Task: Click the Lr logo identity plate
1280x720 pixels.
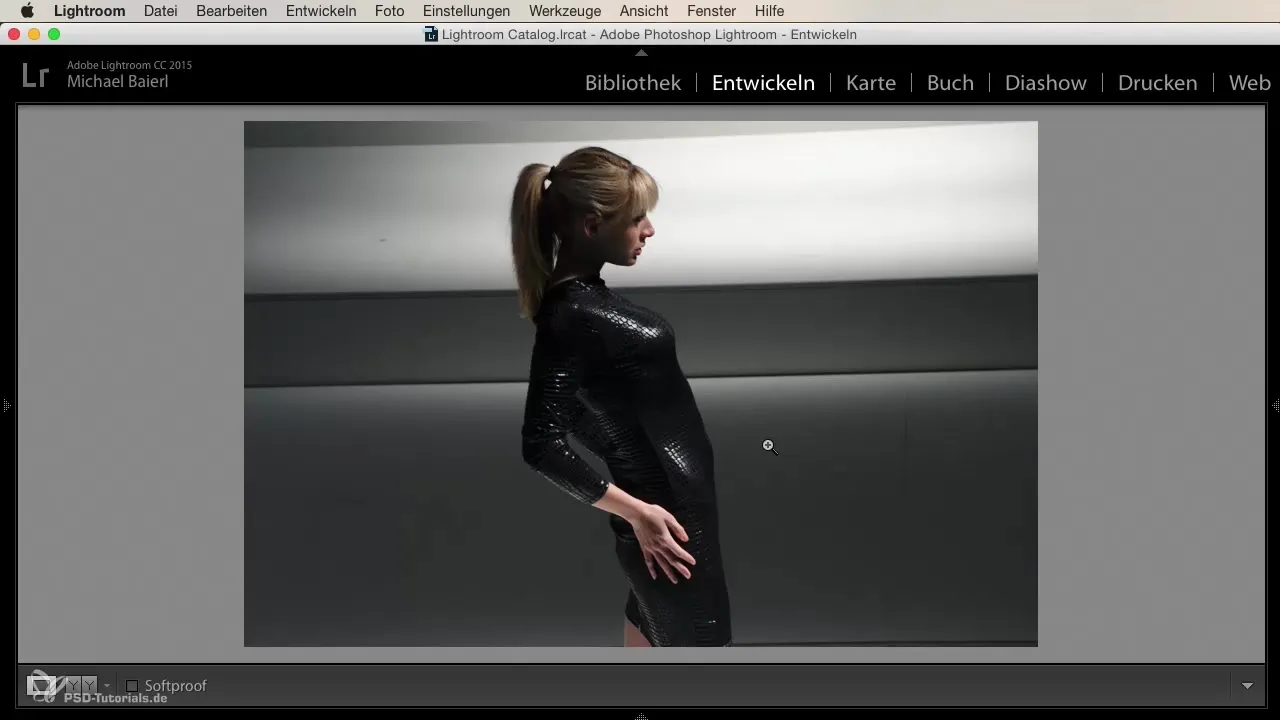Action: pos(36,75)
